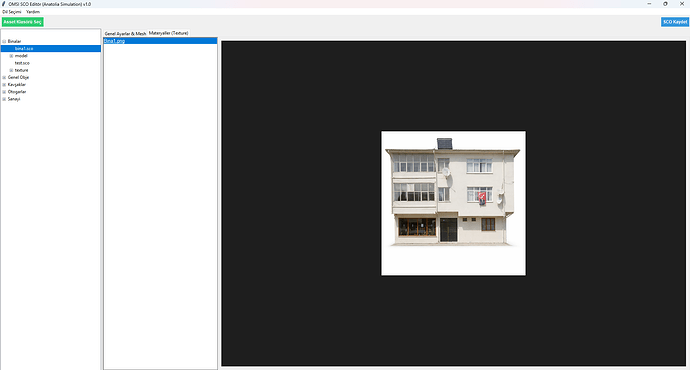Click the feather app icon in title bar

point(4,4)
